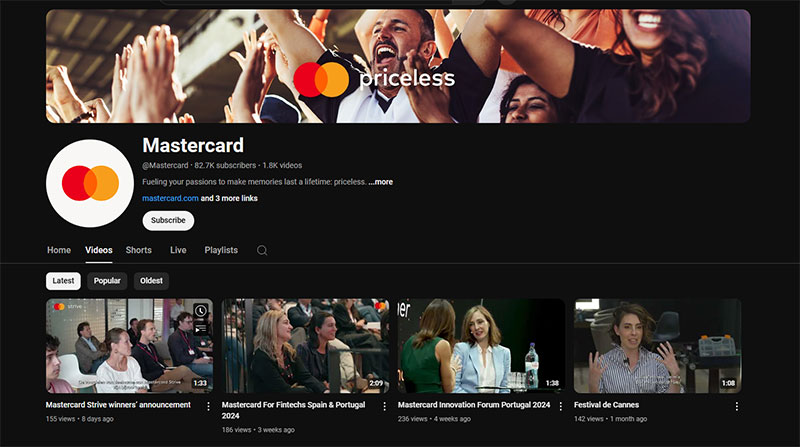Open the Live tab
Image resolution: width=800 pixels, height=447 pixels.
(178, 250)
